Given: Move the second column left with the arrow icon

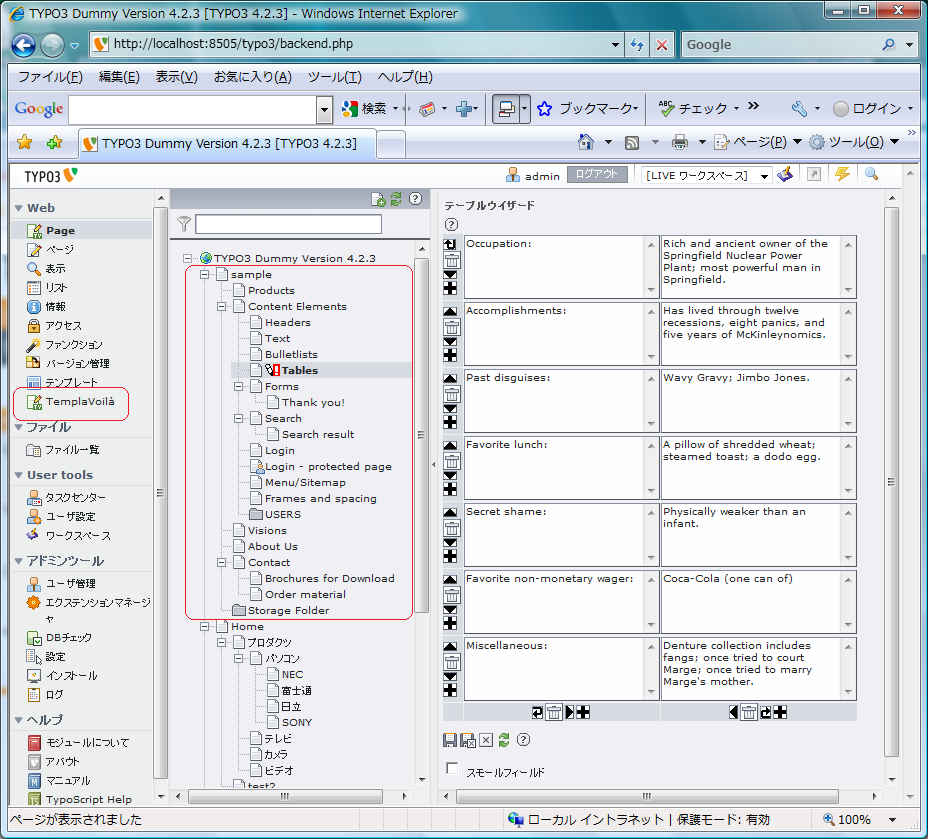Looking at the screenshot, I should coord(733,712).
